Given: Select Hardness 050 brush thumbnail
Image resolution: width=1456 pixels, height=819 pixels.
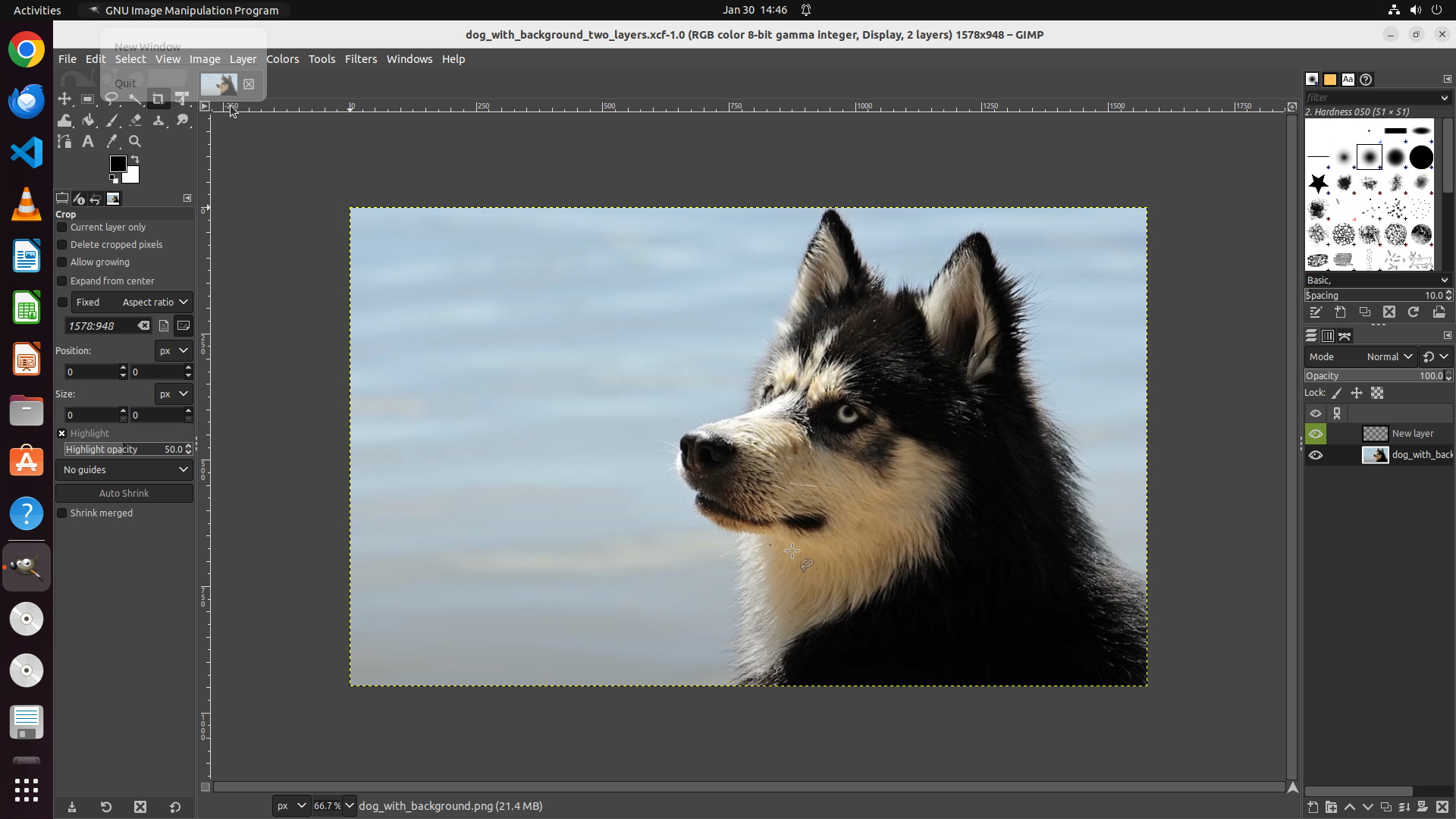Looking at the screenshot, I should [x=1370, y=158].
